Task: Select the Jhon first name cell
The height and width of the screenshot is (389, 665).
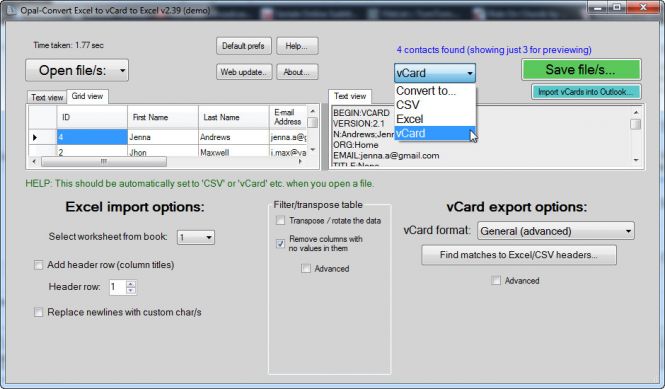Action: click(163, 151)
